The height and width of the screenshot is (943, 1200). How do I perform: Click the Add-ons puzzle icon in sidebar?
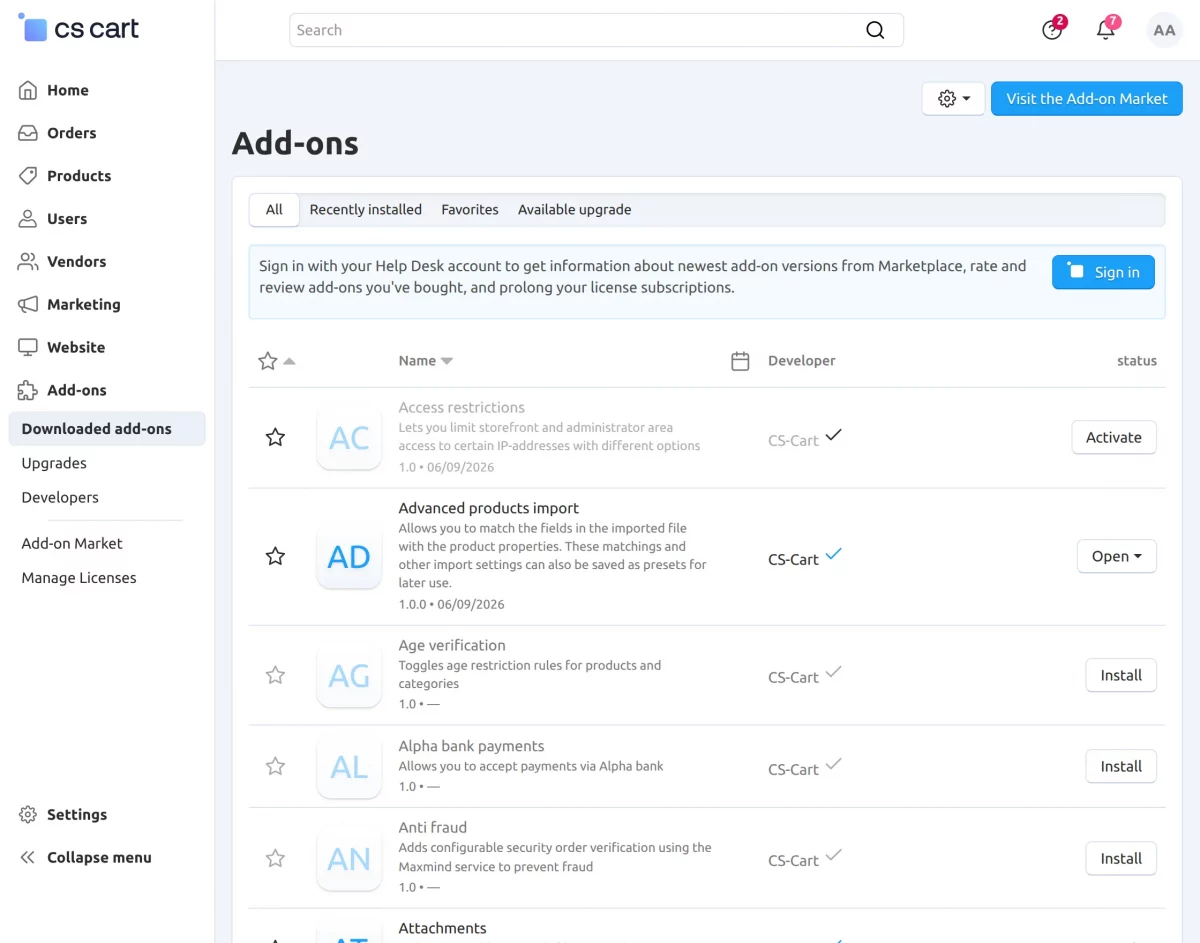[x=28, y=391]
